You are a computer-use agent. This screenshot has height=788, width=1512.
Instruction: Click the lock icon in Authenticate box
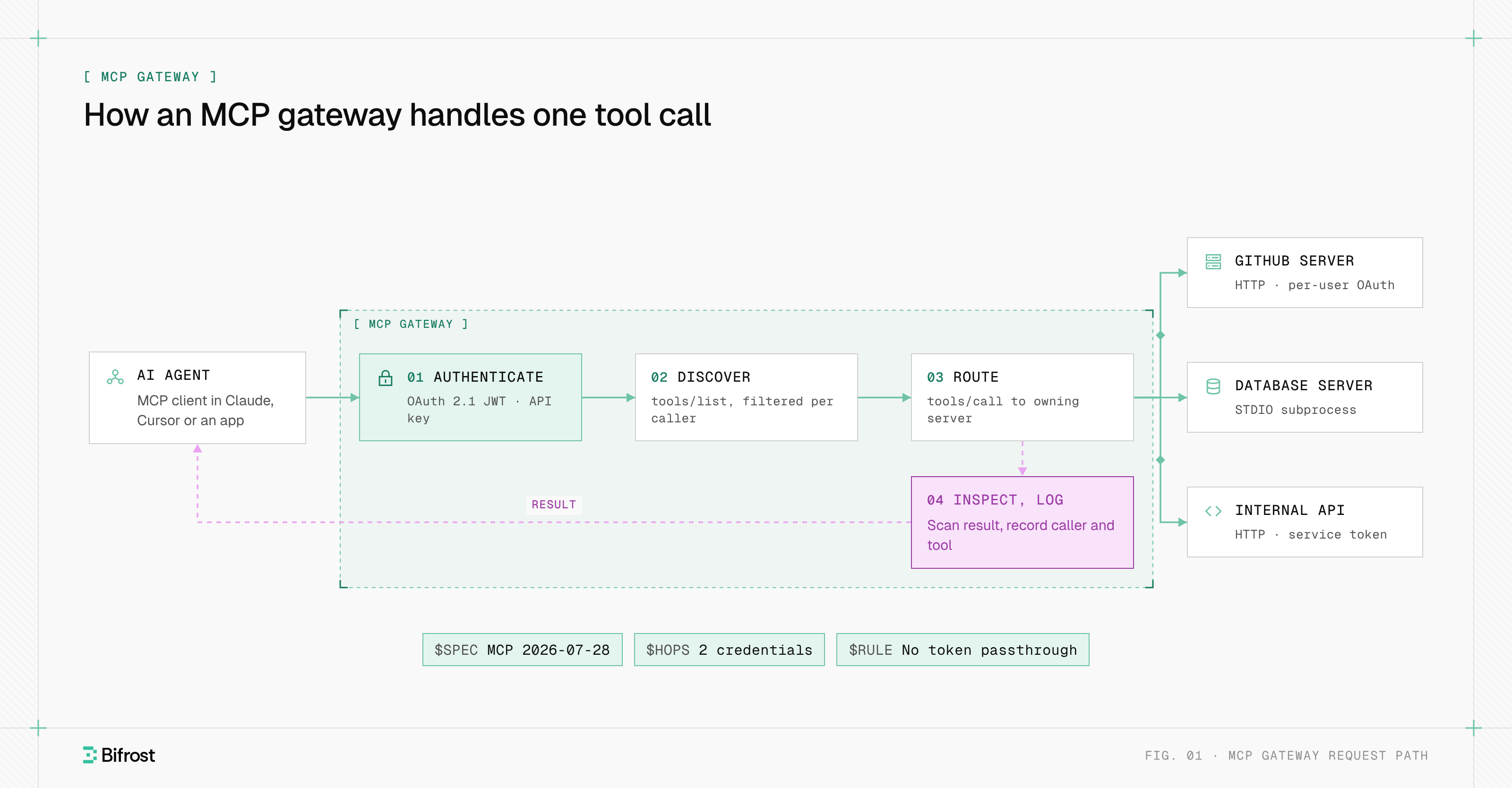coord(385,378)
